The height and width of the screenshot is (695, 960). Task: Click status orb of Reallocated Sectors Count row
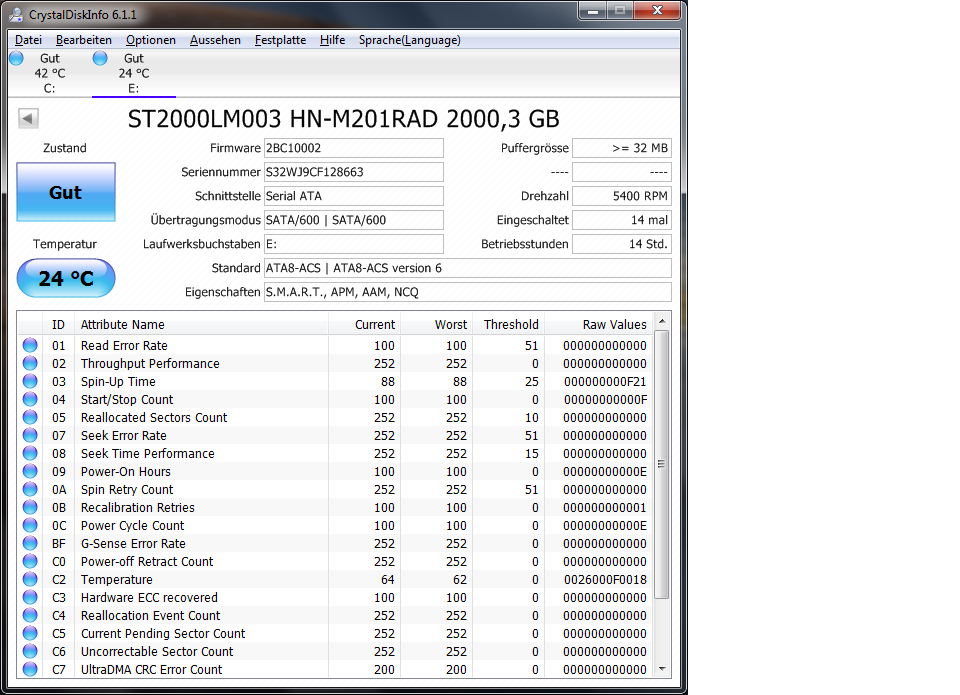tap(30, 417)
